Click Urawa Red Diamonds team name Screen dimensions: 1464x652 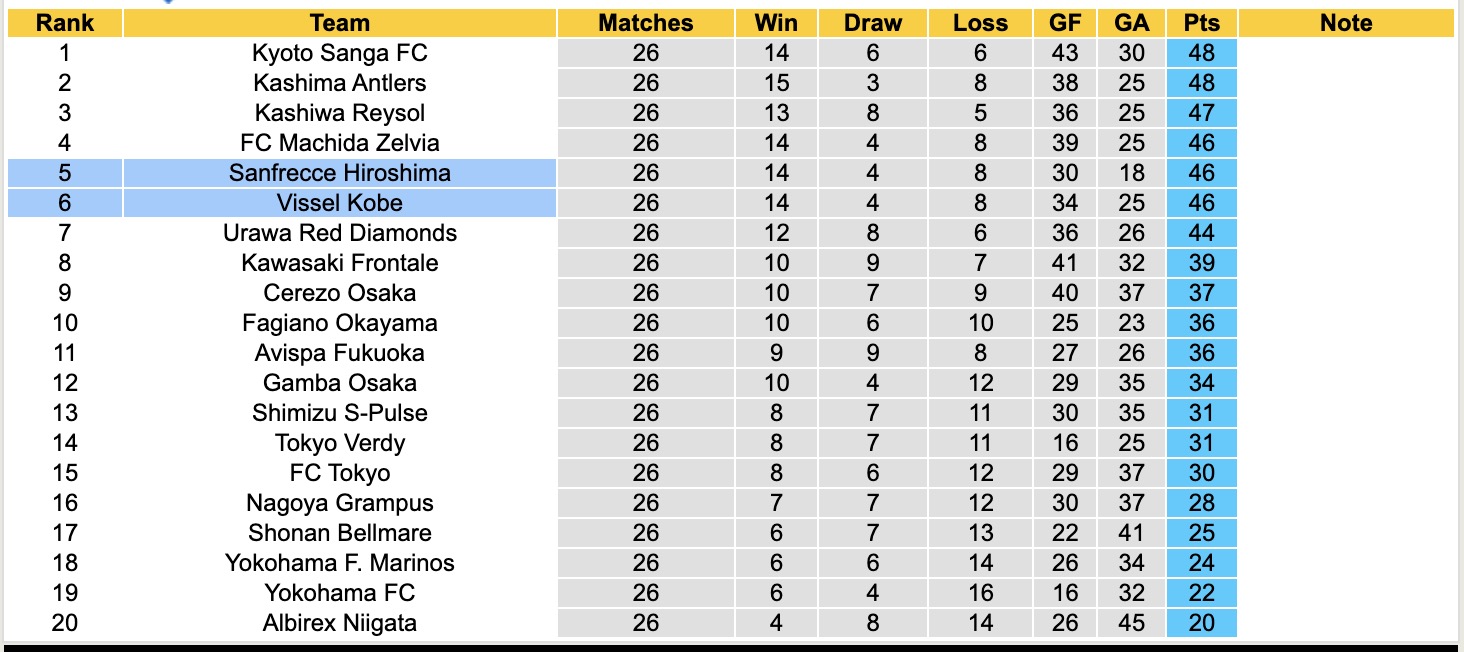click(340, 233)
